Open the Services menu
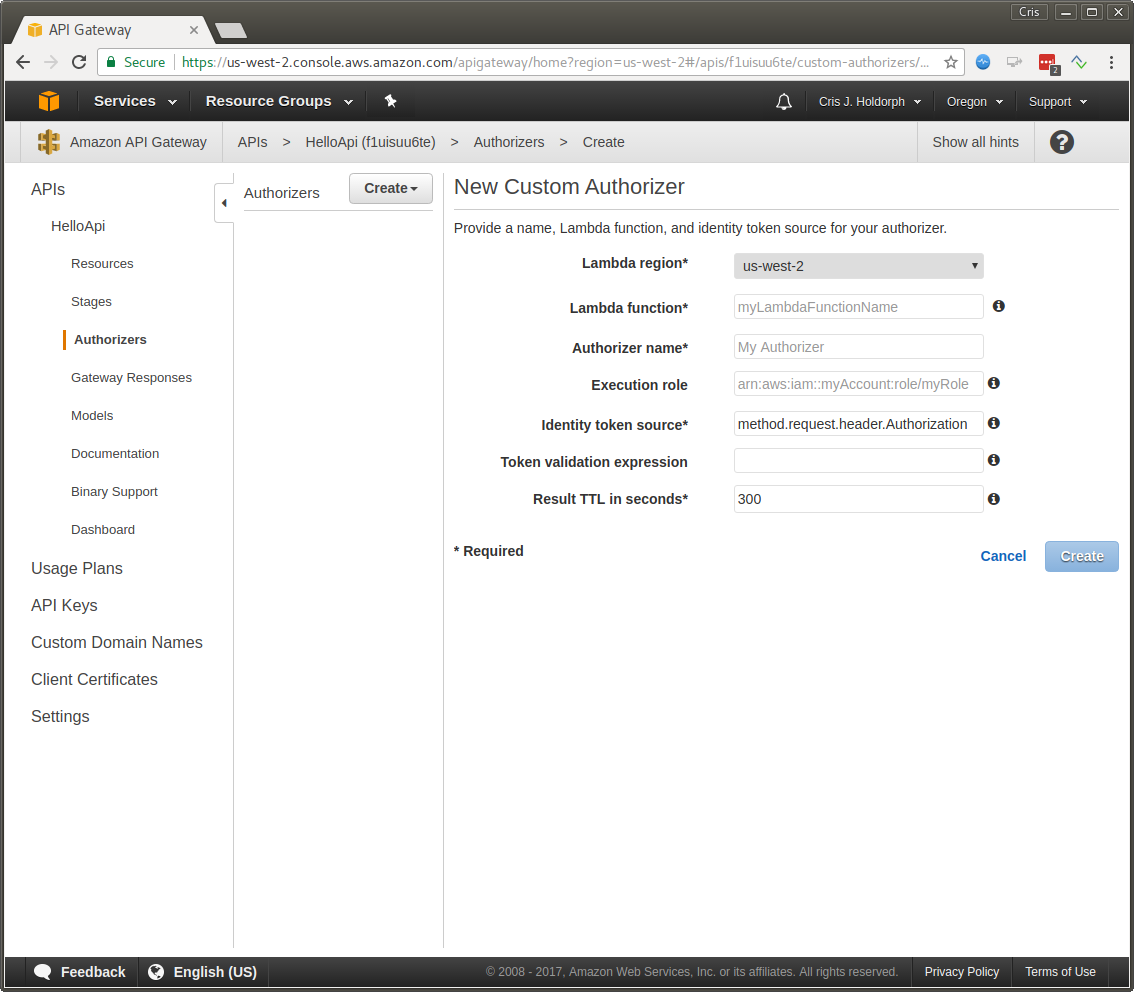 point(135,101)
